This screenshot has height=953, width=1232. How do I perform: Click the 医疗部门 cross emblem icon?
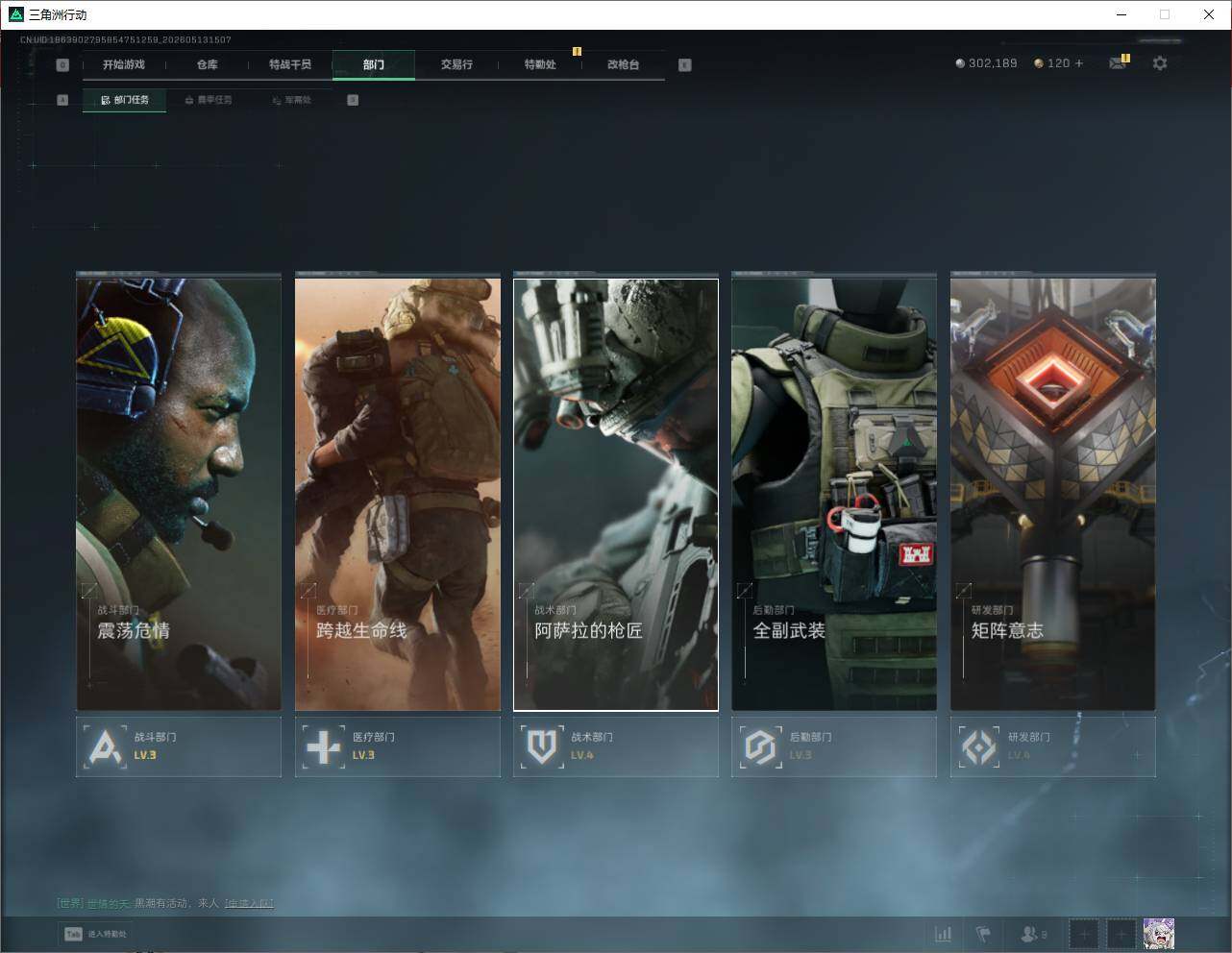[x=323, y=746]
